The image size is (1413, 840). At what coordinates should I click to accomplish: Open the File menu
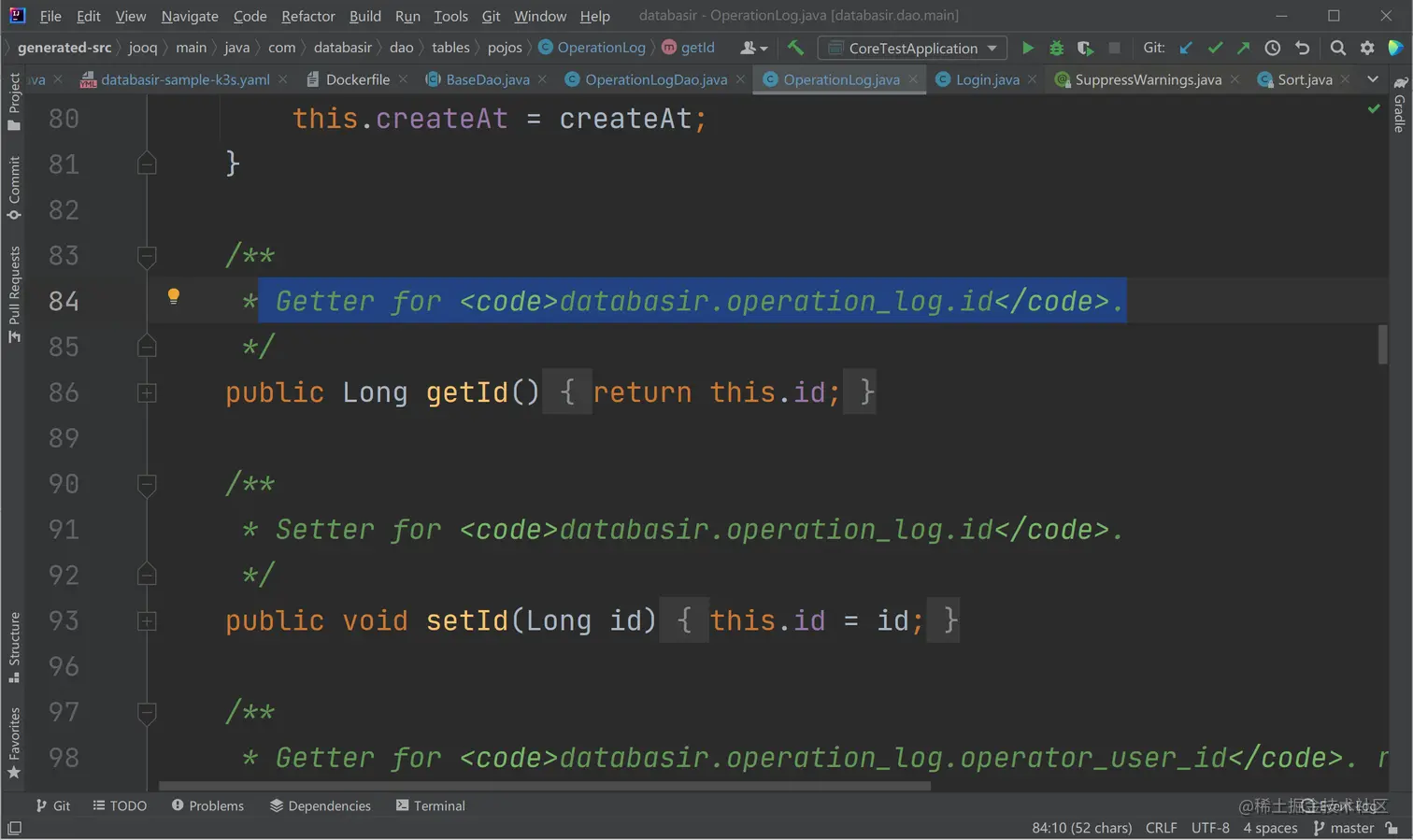[x=50, y=16]
